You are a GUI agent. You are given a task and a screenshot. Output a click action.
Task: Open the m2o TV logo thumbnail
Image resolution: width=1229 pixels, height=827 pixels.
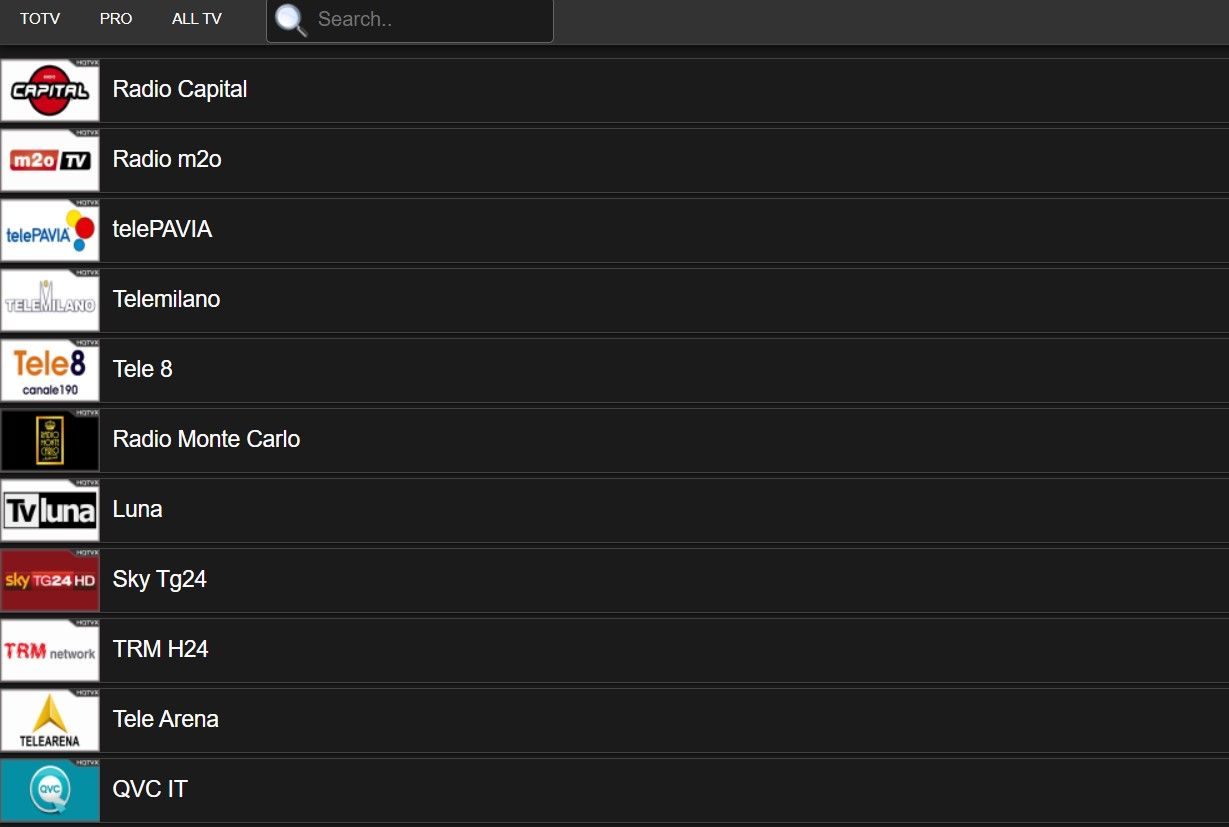point(50,160)
